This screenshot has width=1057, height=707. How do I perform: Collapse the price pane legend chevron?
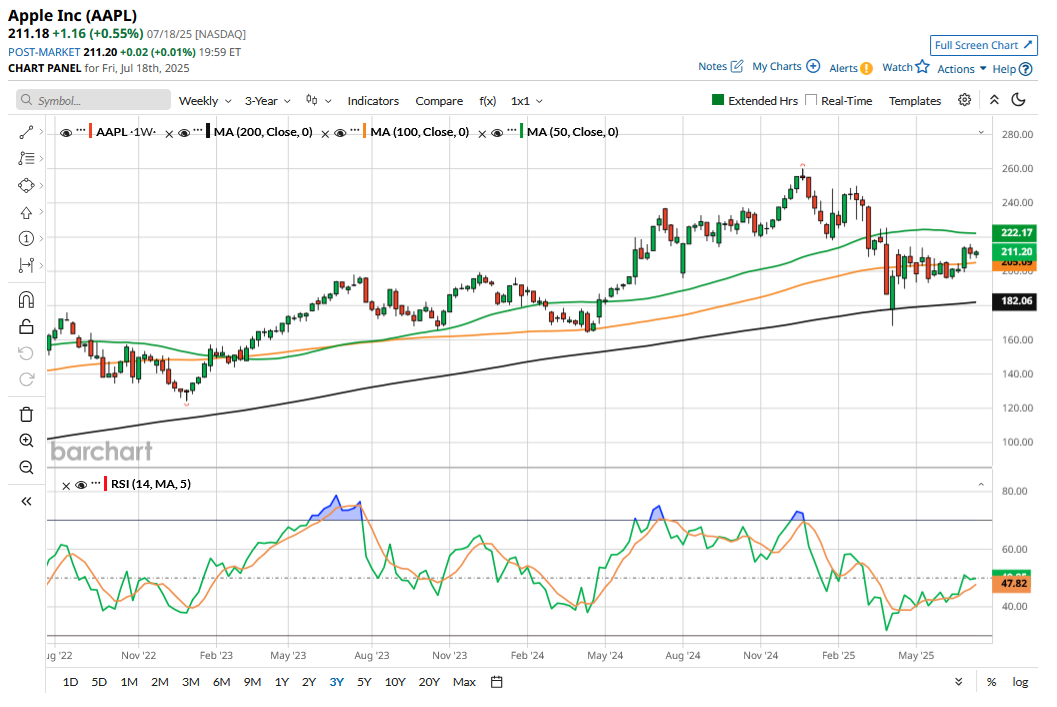(981, 132)
